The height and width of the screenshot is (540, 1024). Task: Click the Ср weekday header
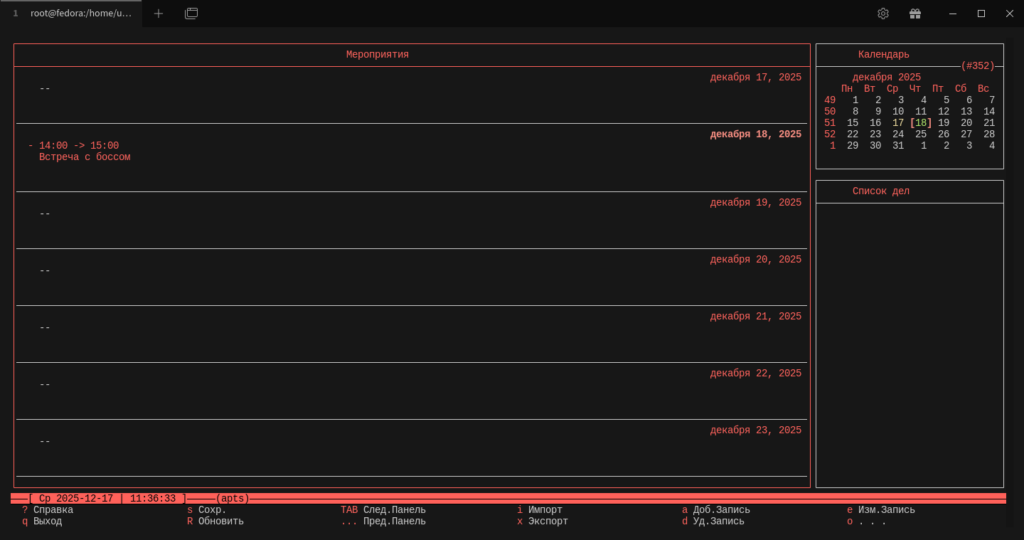[x=892, y=88]
